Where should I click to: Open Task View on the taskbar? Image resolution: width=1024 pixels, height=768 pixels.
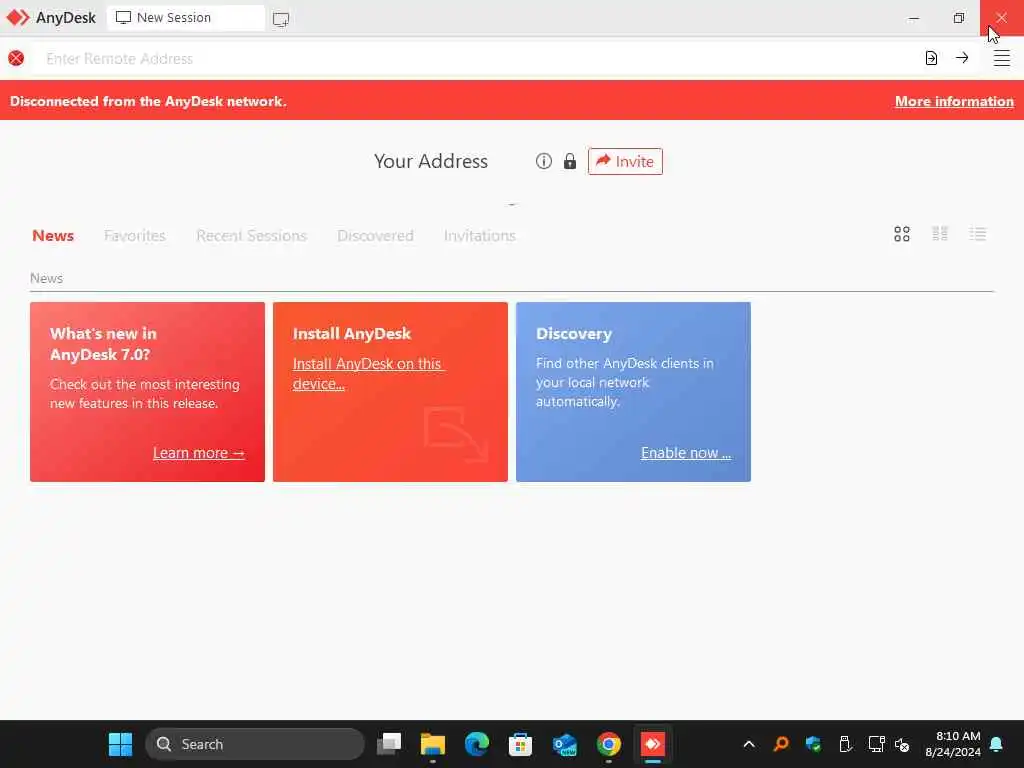pyautogui.click(x=389, y=744)
